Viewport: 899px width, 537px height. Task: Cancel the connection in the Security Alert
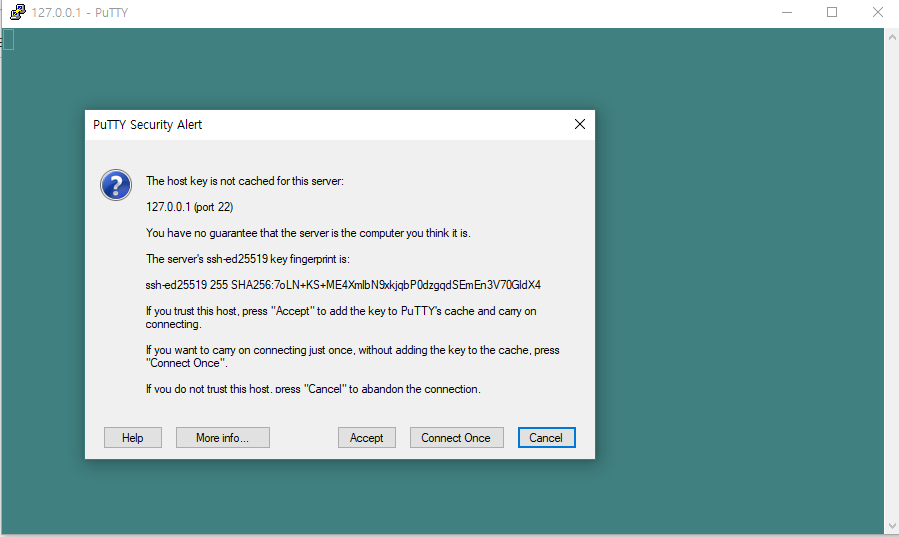pos(546,438)
